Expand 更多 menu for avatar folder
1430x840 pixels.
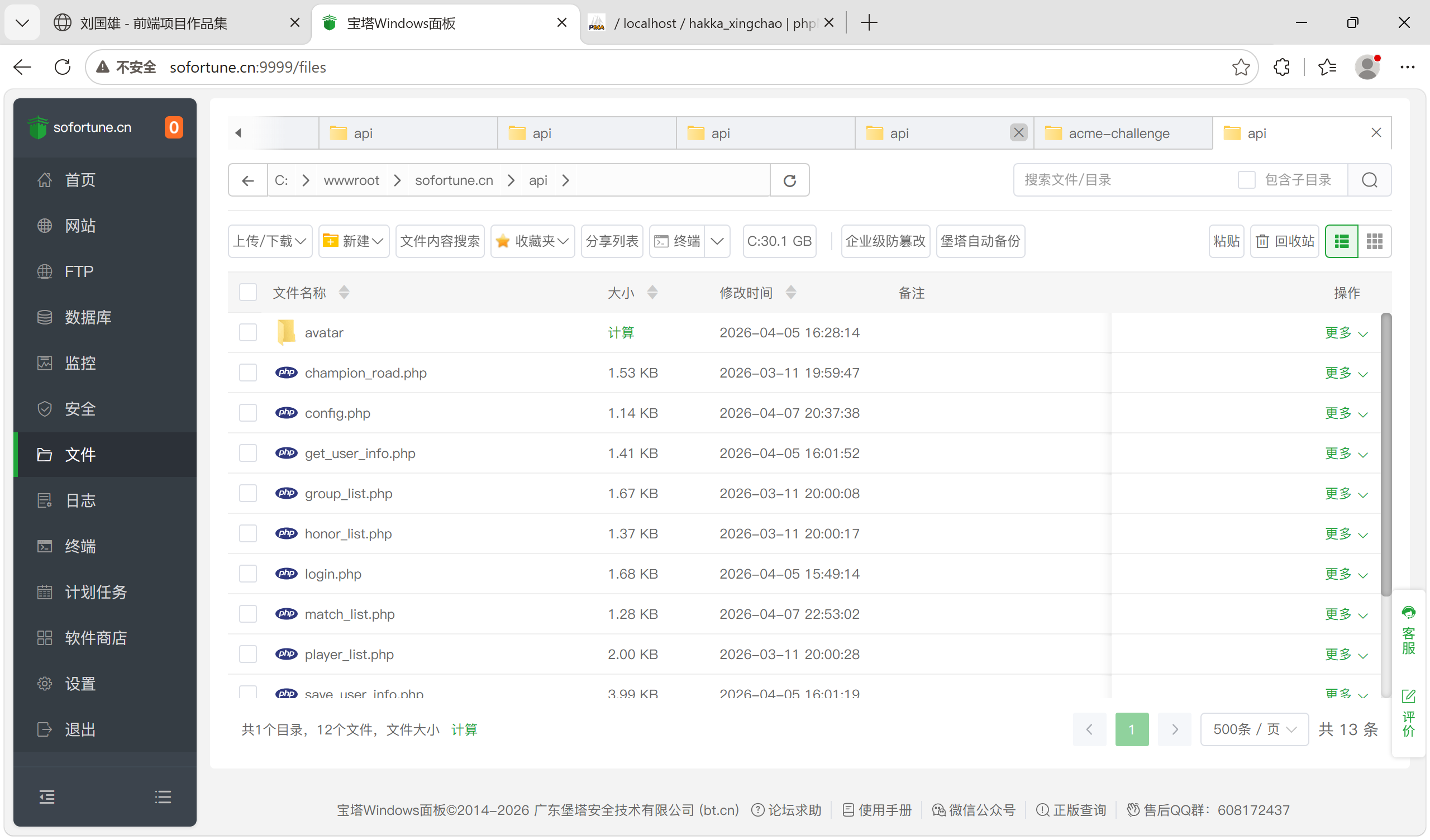click(1347, 333)
